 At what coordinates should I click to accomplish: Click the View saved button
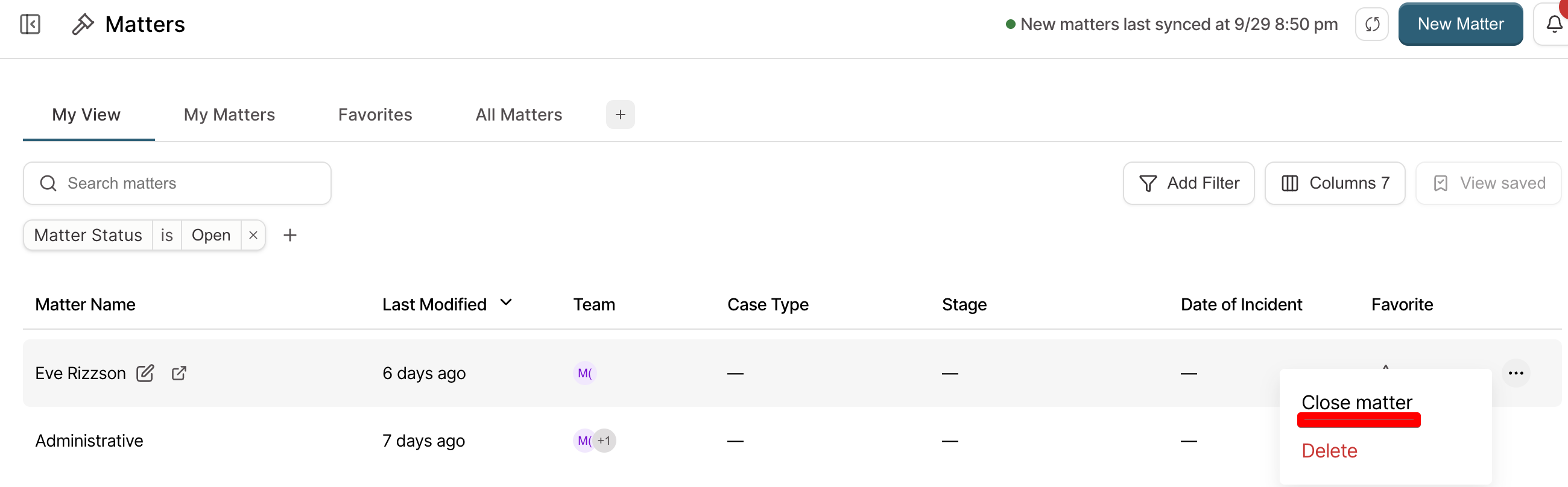(x=1489, y=183)
